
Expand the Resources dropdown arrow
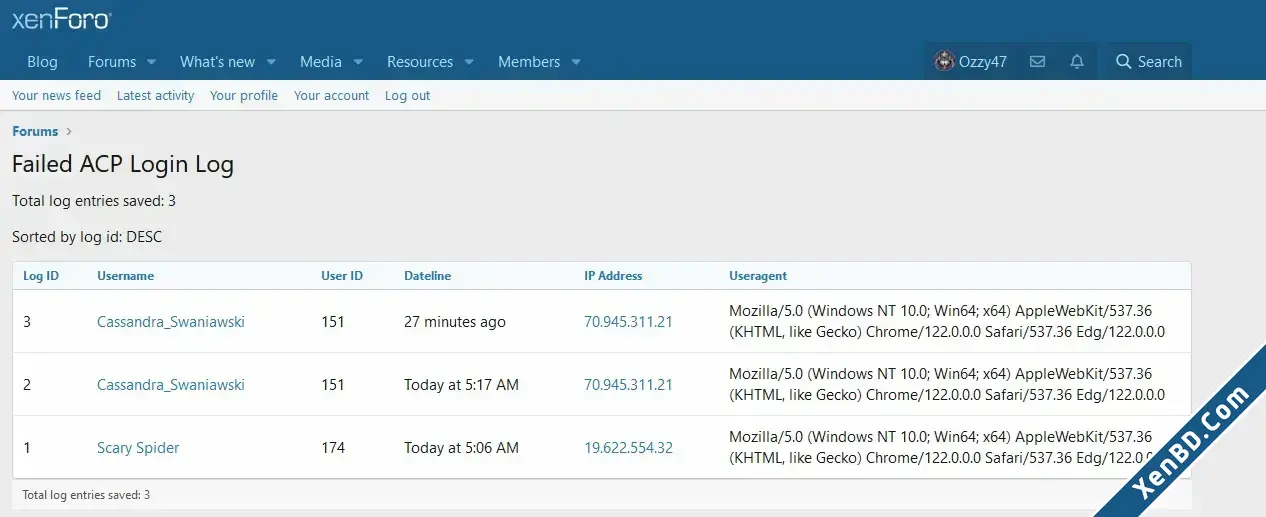pos(468,62)
